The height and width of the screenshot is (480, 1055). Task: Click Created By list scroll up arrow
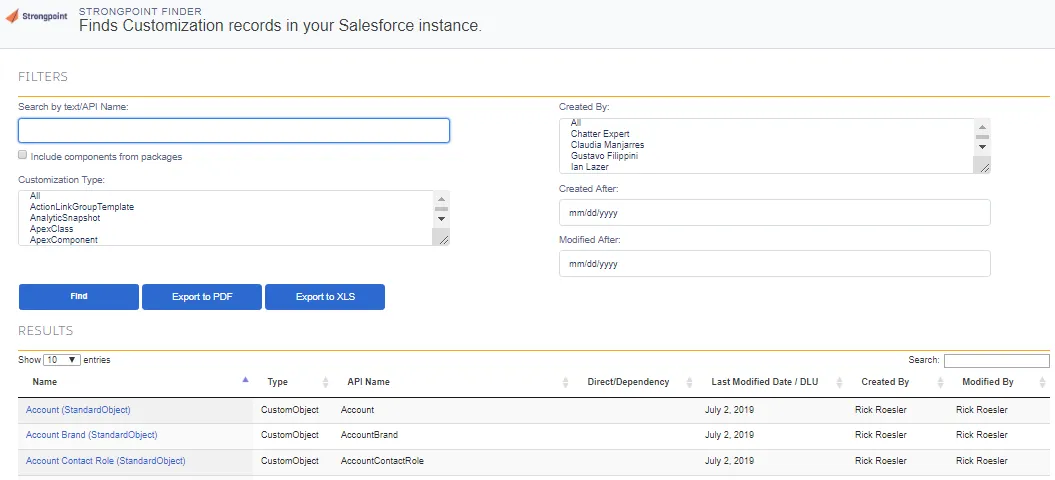[x=982, y=127]
